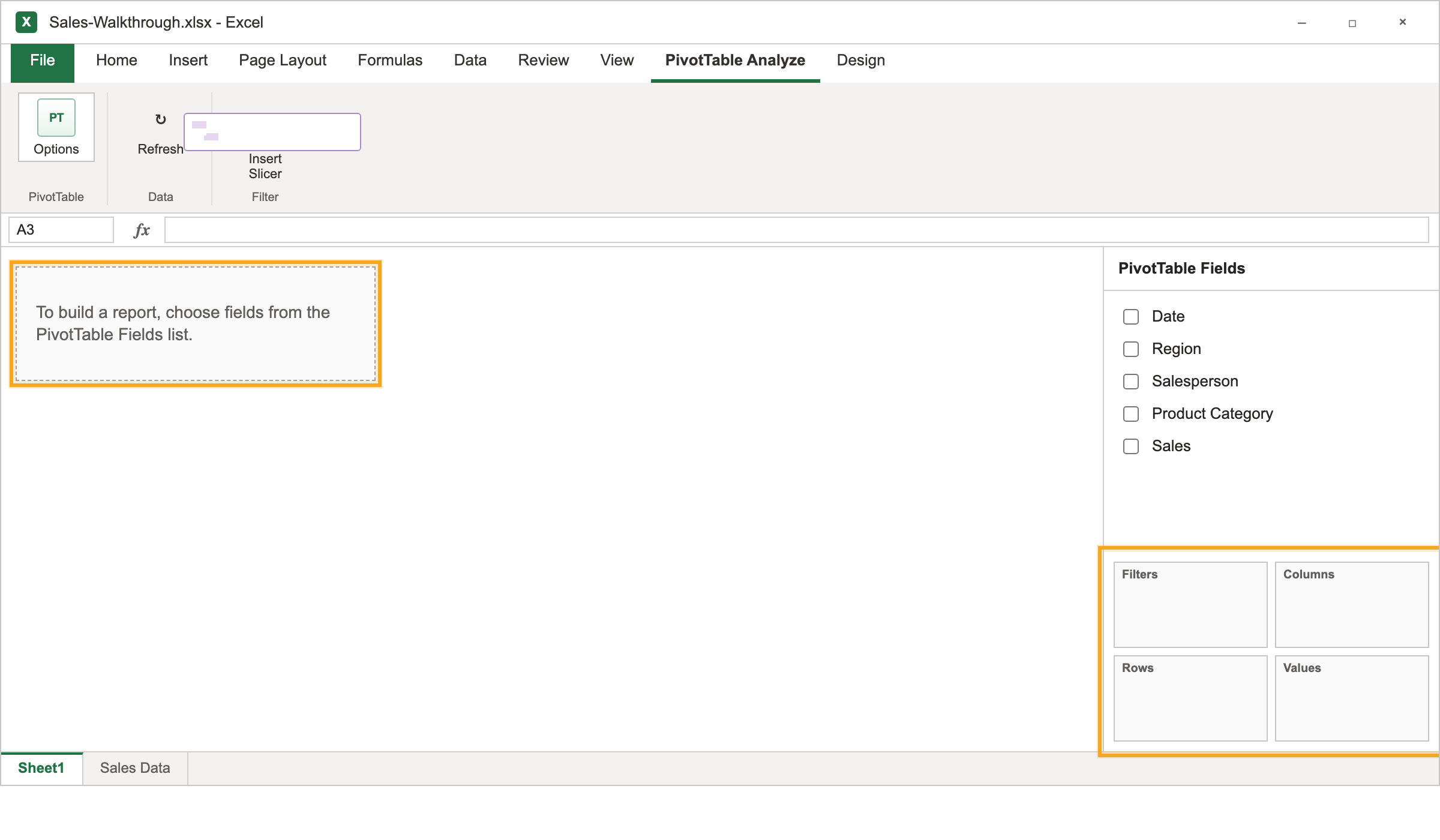Click the Refresh data icon
Viewport: 1440px width, 840px height.
point(160,119)
